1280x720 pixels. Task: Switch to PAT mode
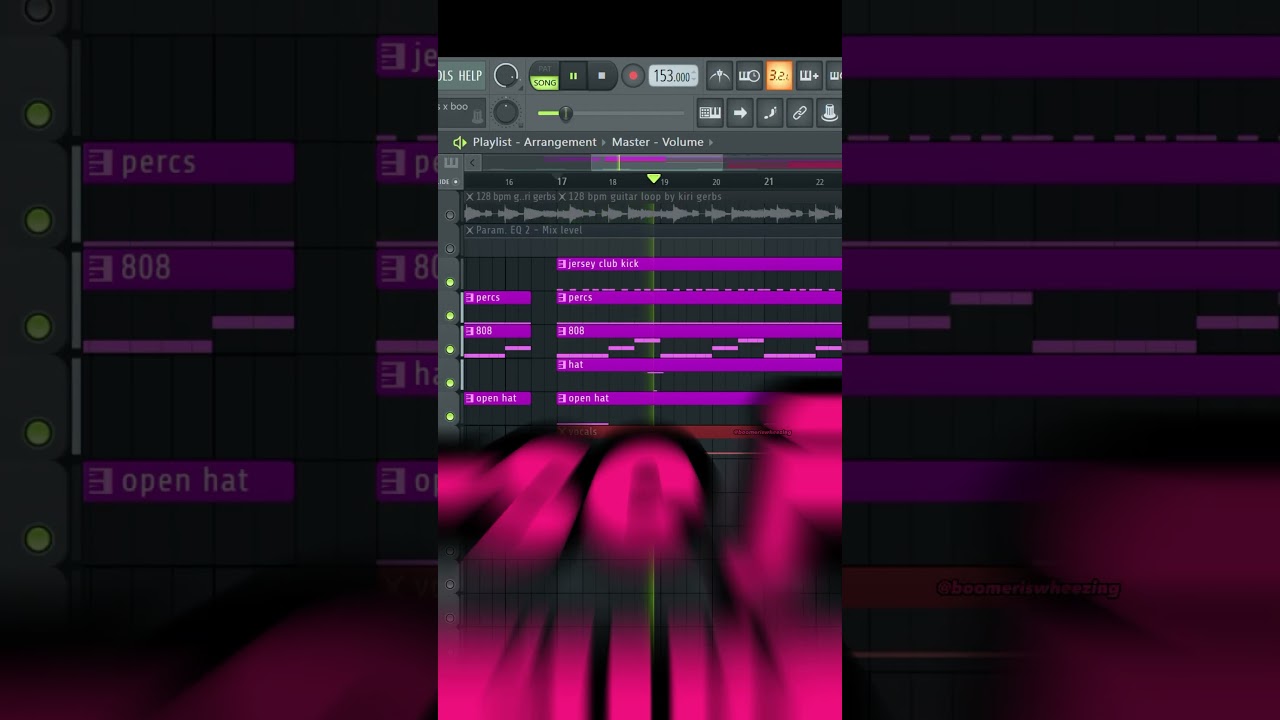click(544, 70)
